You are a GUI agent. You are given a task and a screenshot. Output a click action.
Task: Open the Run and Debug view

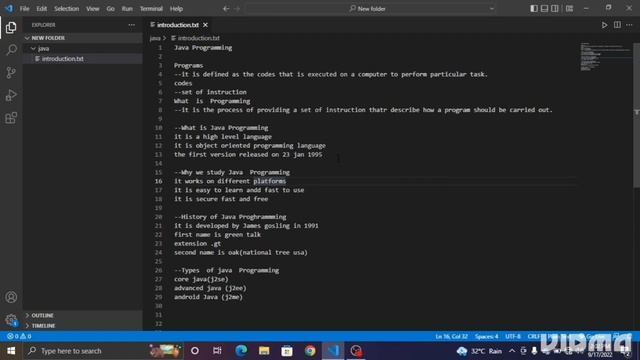[11, 96]
